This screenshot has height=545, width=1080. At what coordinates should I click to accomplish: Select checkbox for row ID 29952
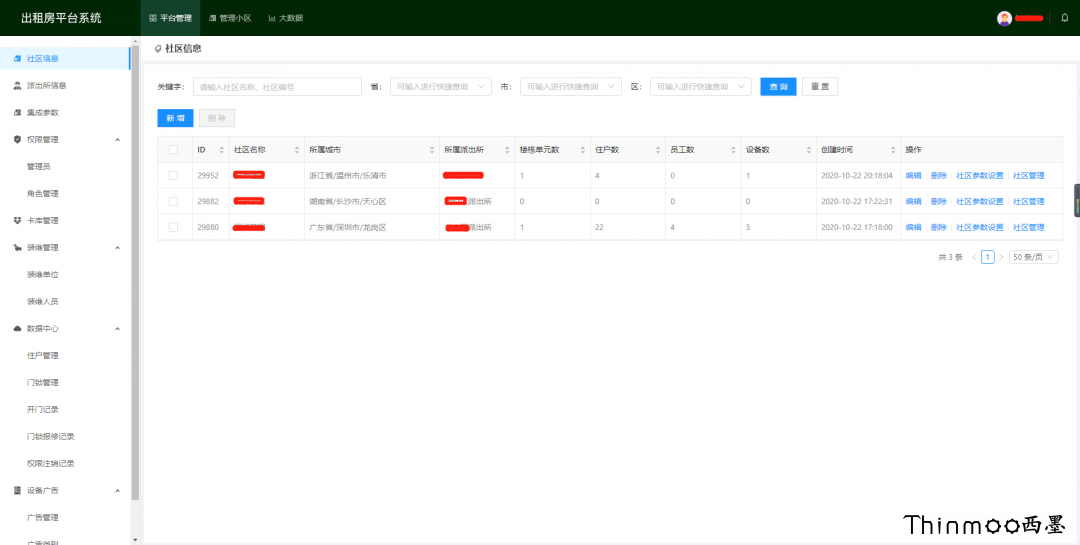coord(173,176)
